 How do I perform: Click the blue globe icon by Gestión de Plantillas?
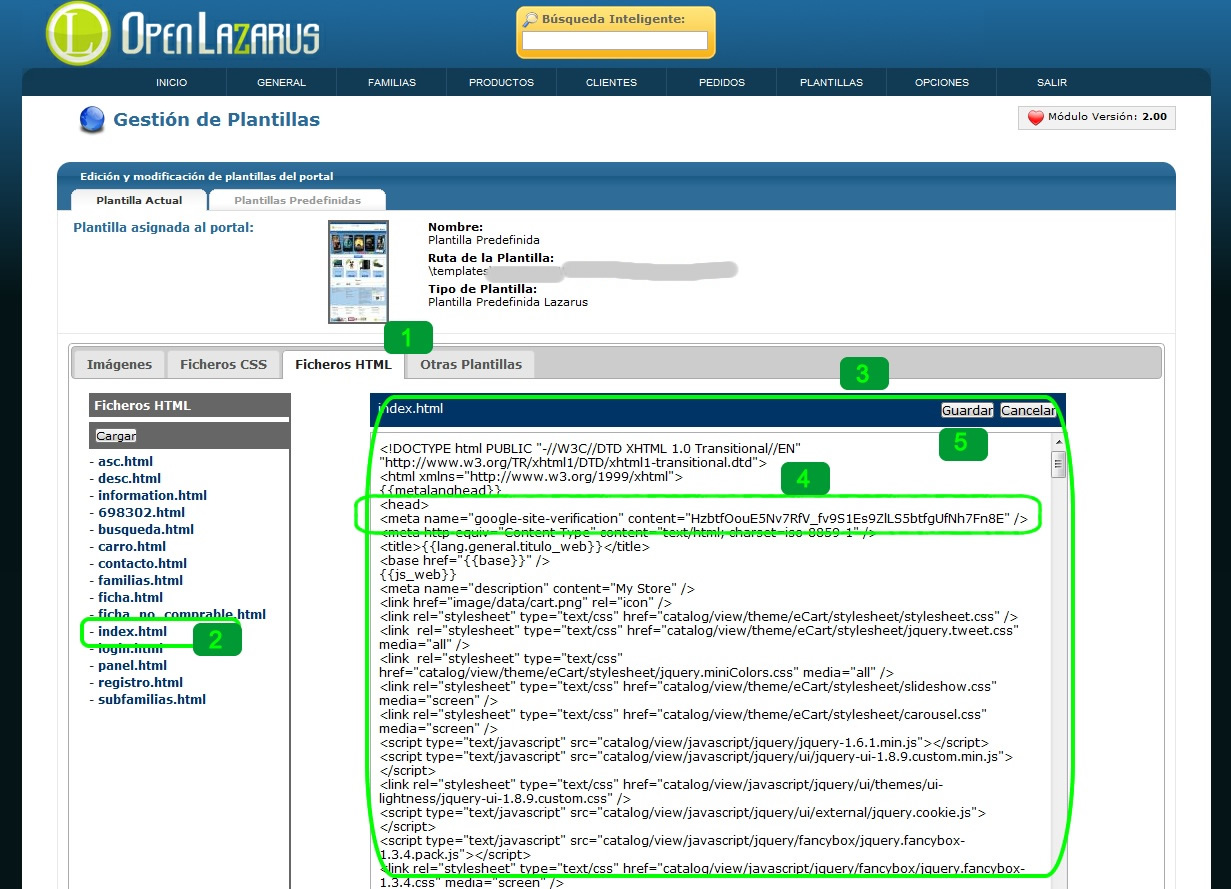[x=92, y=120]
